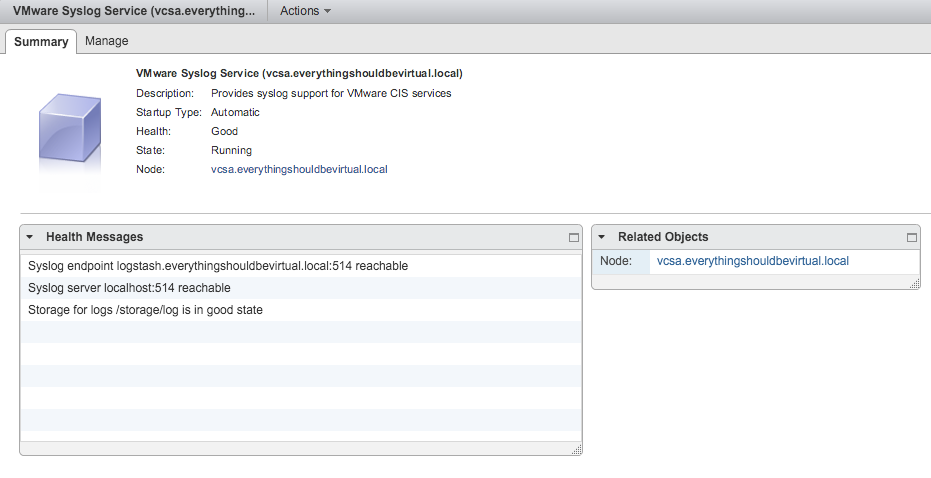This screenshot has height=478, width=931.
Task: Select the Syslog server localhost message row
Action: click(129, 288)
